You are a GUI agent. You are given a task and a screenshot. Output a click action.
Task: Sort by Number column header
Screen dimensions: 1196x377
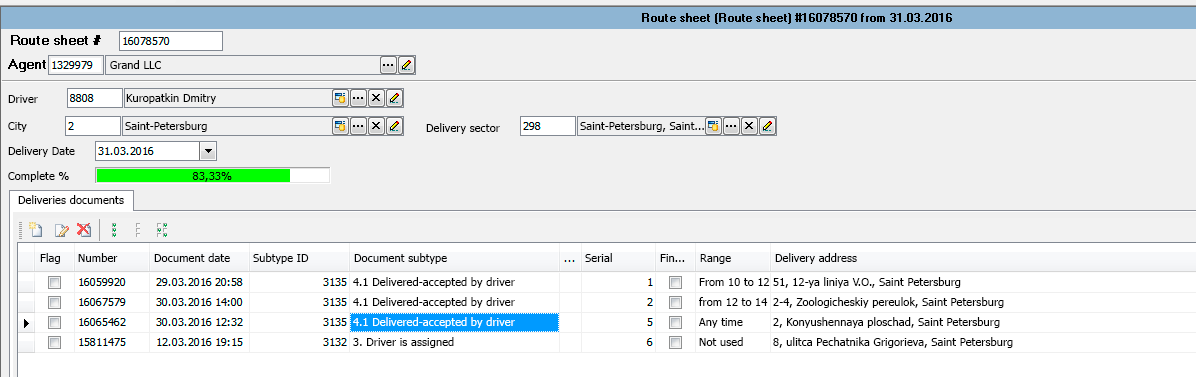click(x=111, y=259)
